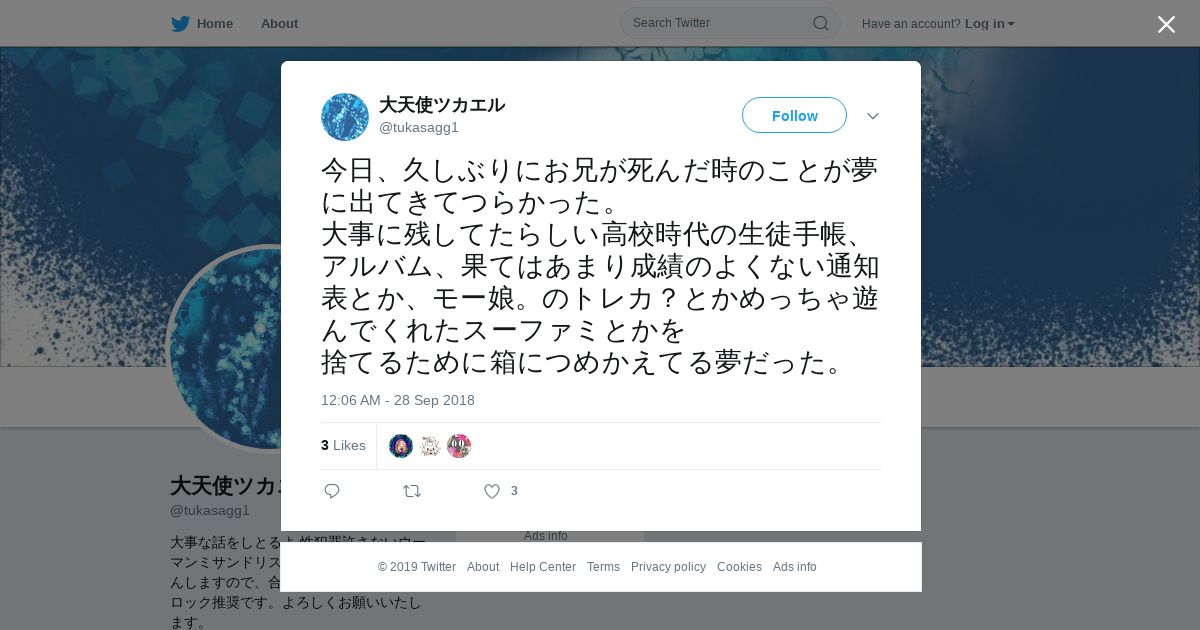The image size is (1200, 630).
Task: Follow the account @tukasagg1
Action: click(x=794, y=115)
